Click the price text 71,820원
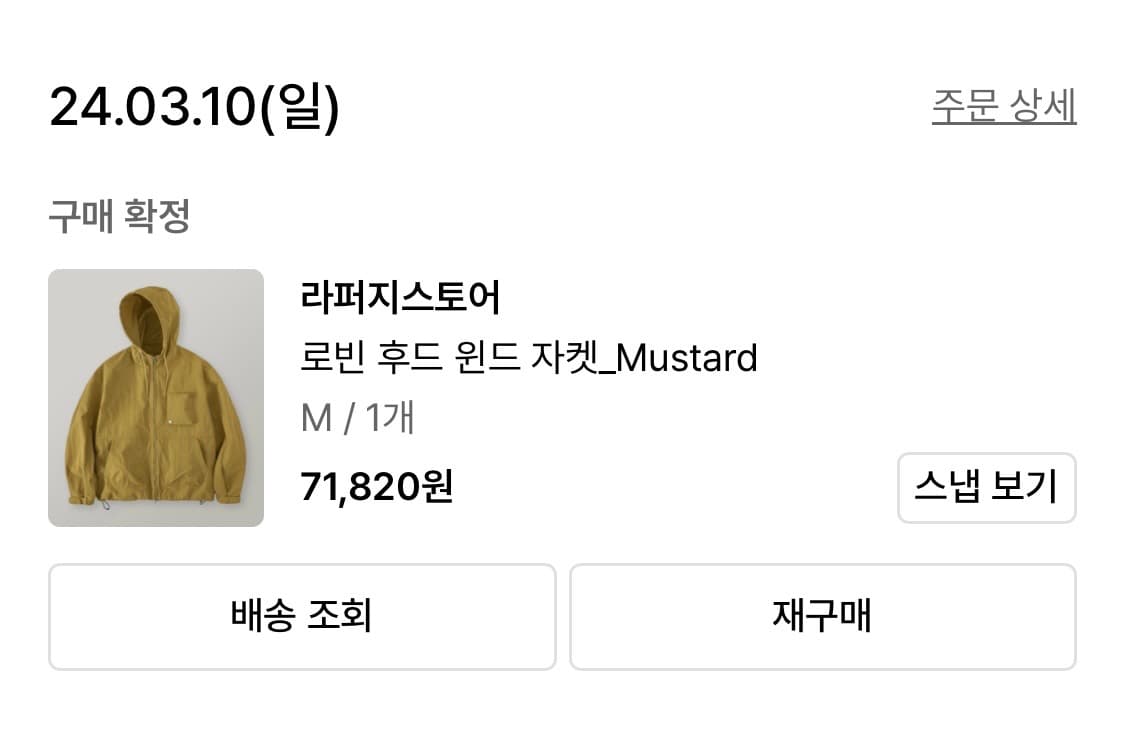 [377, 488]
